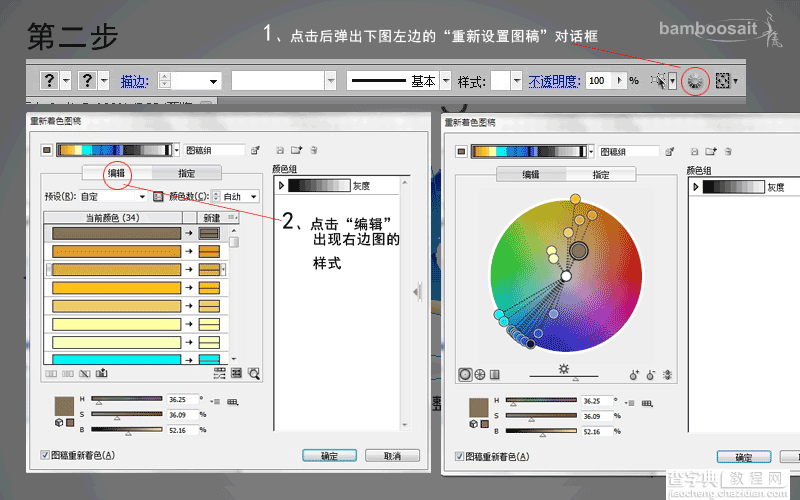The width and height of the screenshot is (800, 500).
Task: Click the opacity 100 input field
Action: [x=600, y=81]
